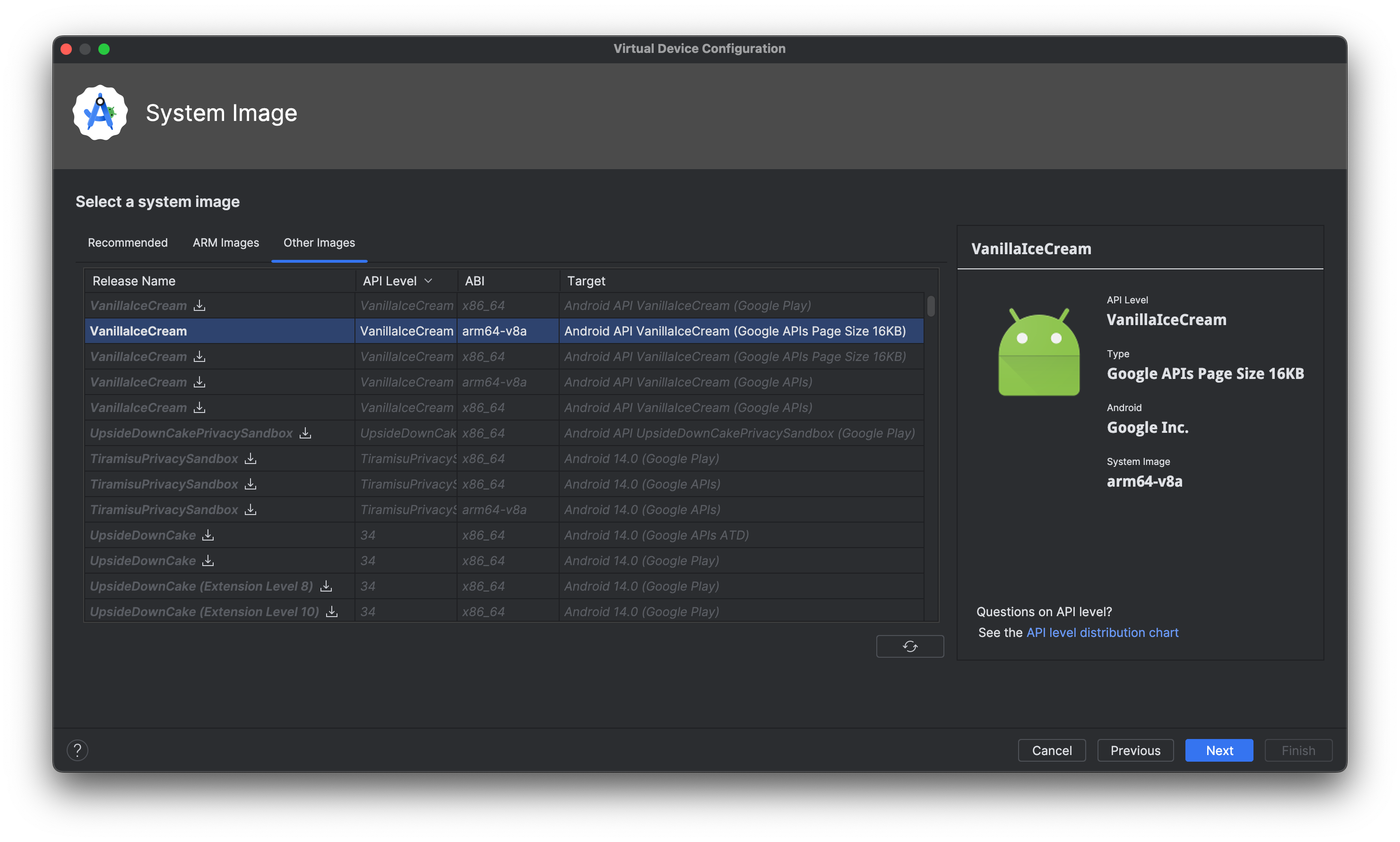Select VanillaIceCream x86_64 Google Play row

pyautogui.click(x=500, y=305)
